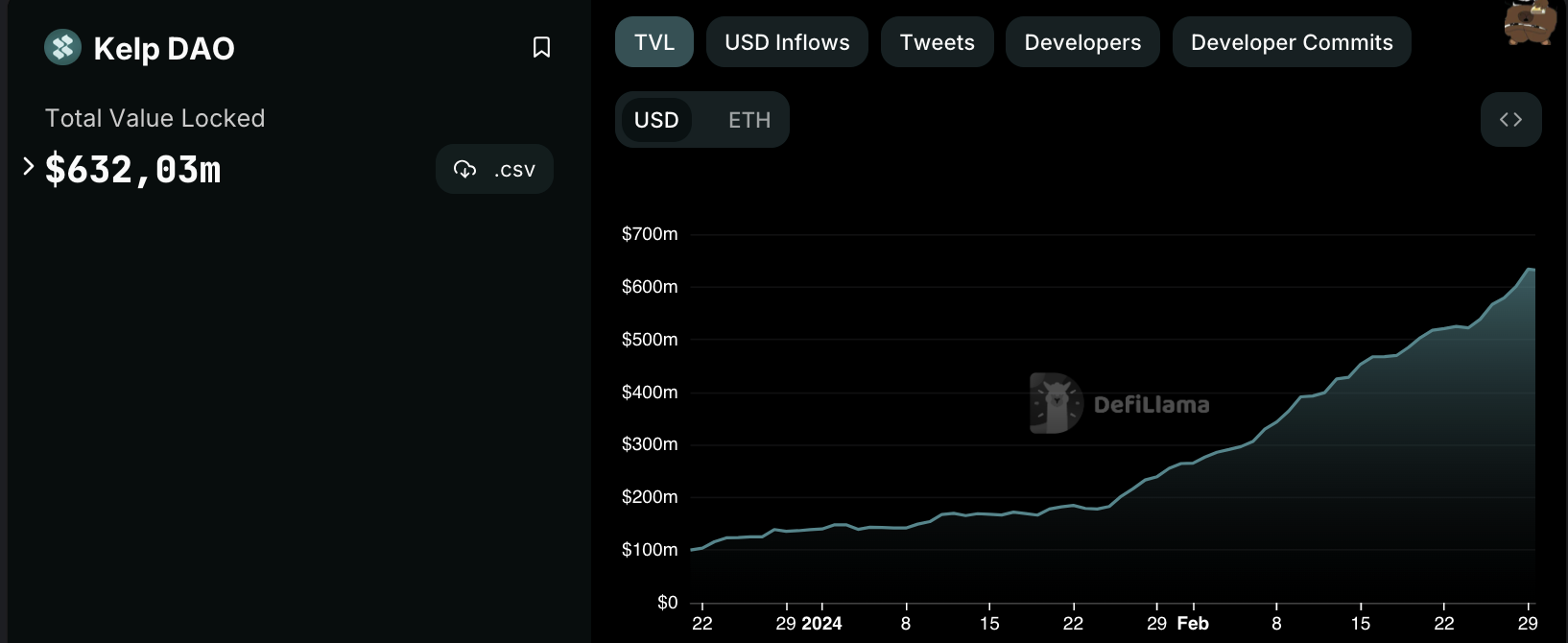This screenshot has width=1568, height=643.
Task: Click the $700m y-axis label
Action: pos(650,234)
